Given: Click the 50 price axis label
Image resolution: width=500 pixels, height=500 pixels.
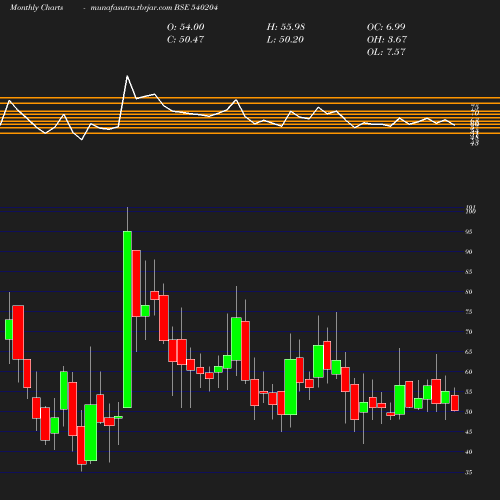Looking at the screenshot, I should [469, 412].
